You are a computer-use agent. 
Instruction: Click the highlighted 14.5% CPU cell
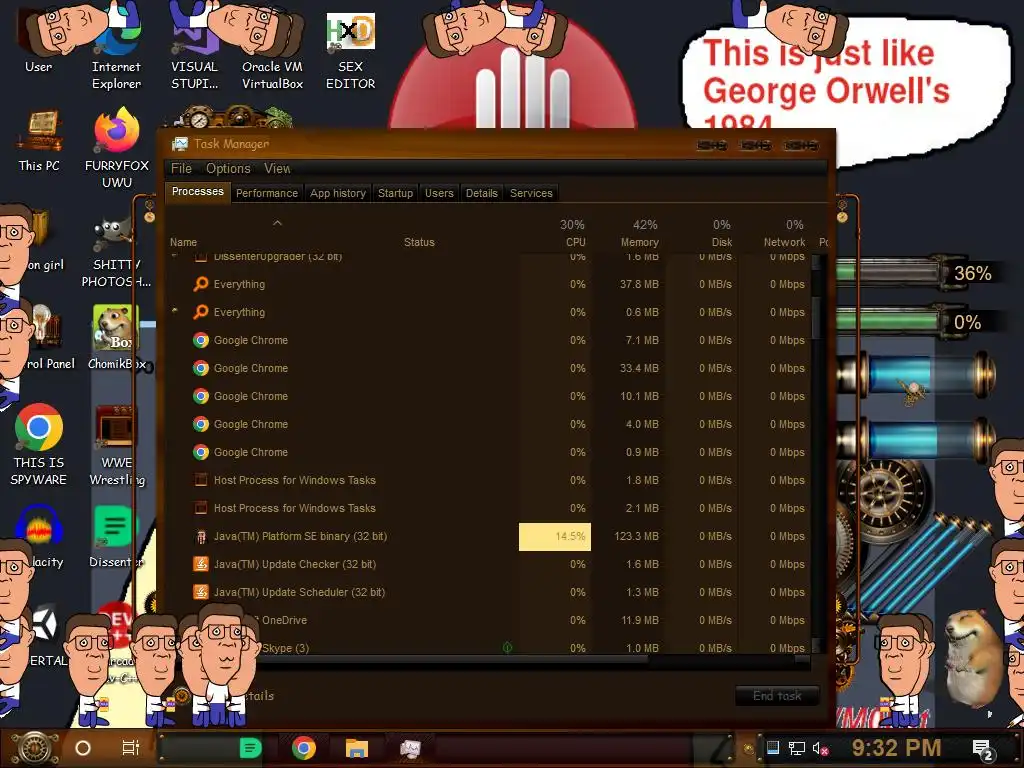(555, 537)
